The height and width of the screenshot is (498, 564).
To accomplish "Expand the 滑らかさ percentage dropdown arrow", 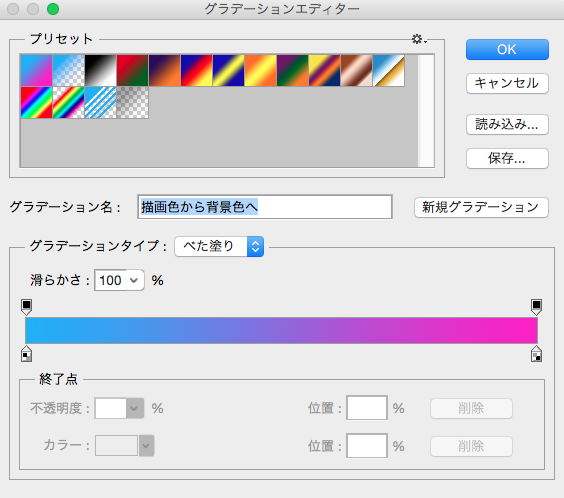I will (135, 280).
